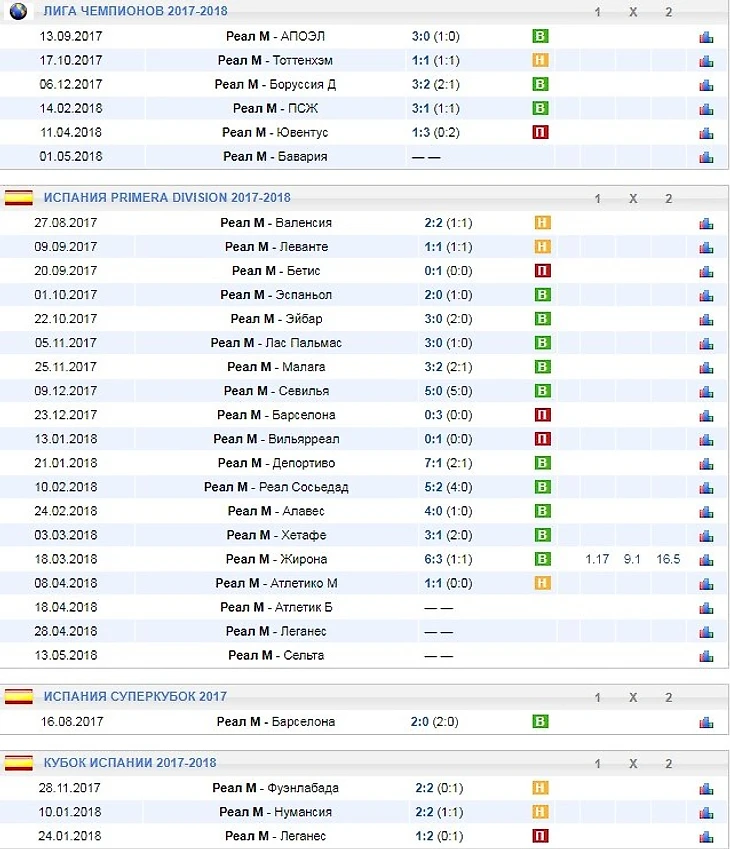The width and height of the screenshot is (730, 849).
Task: Open stats icon for Реал М - Эспаньол
Action: (706, 295)
